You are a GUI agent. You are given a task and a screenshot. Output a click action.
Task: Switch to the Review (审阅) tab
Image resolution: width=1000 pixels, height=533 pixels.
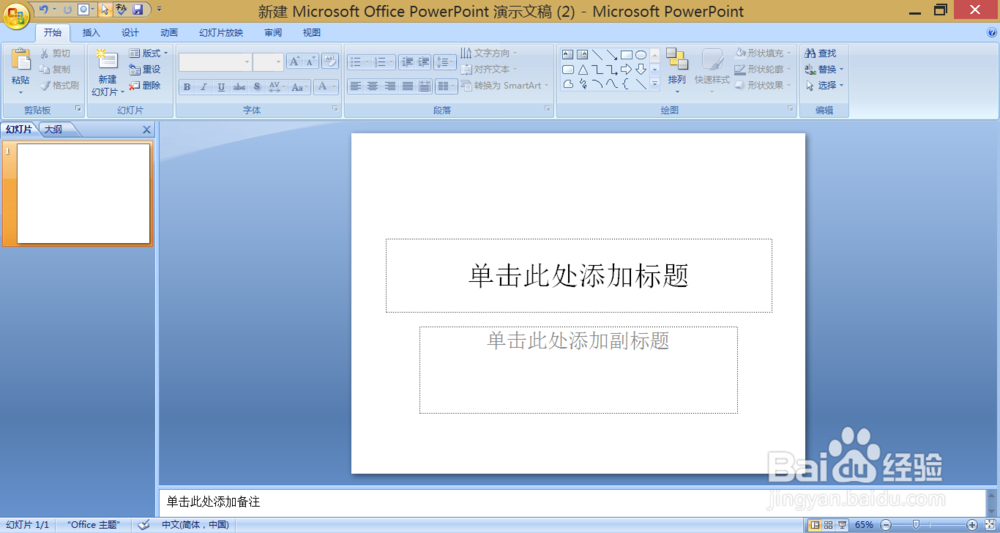[273, 33]
